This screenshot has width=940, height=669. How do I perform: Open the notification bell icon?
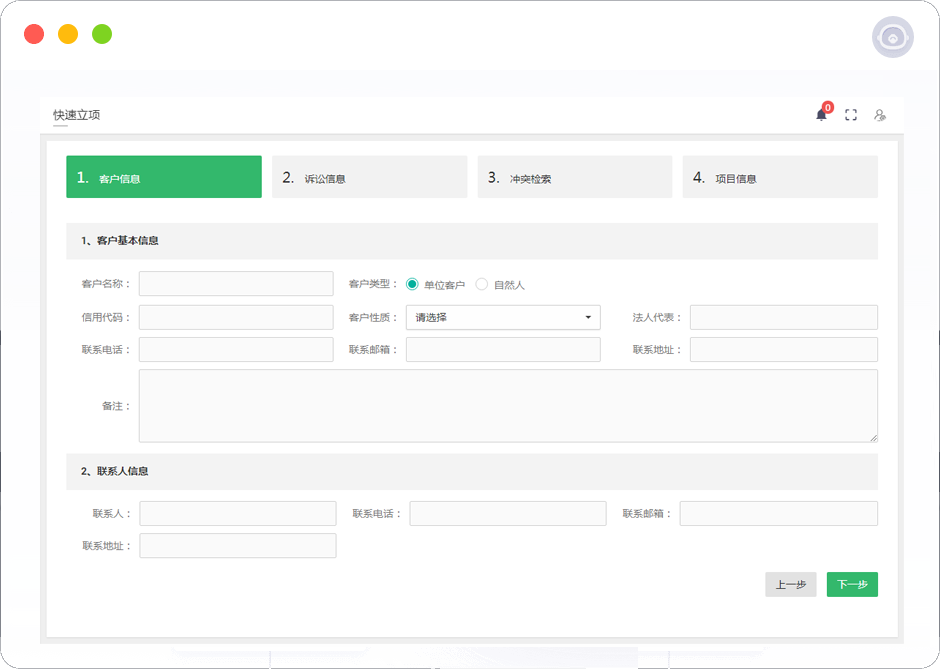click(821, 114)
